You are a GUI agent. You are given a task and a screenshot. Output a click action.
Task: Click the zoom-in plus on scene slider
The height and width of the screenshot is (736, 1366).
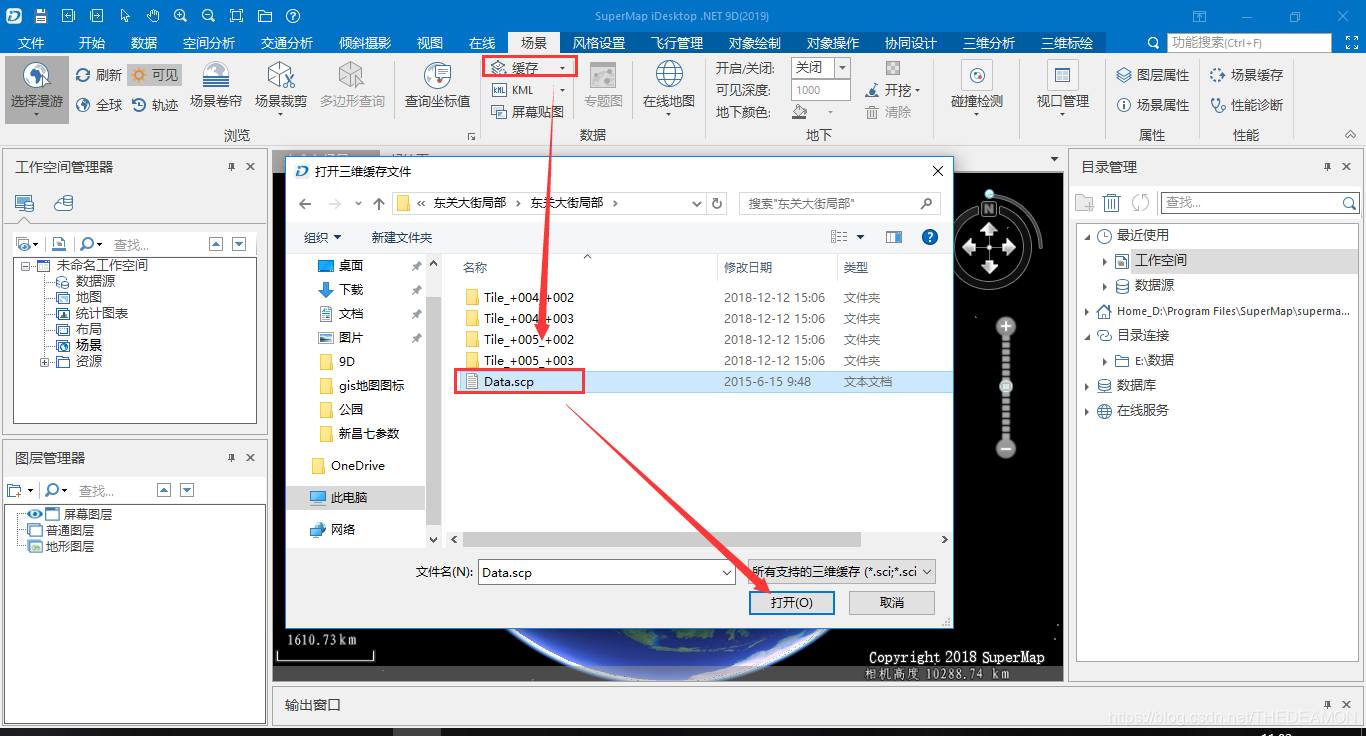[x=1006, y=326]
